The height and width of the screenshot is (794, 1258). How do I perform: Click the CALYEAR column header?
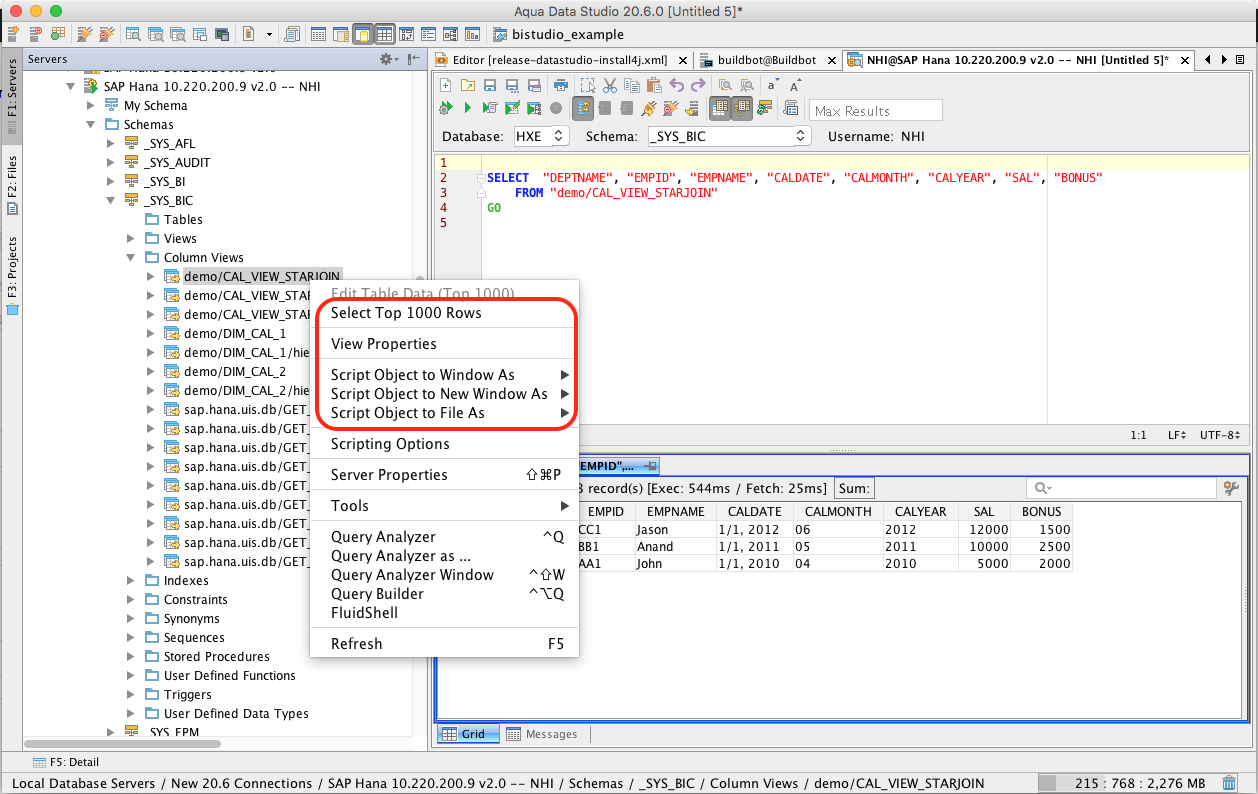(x=920, y=511)
